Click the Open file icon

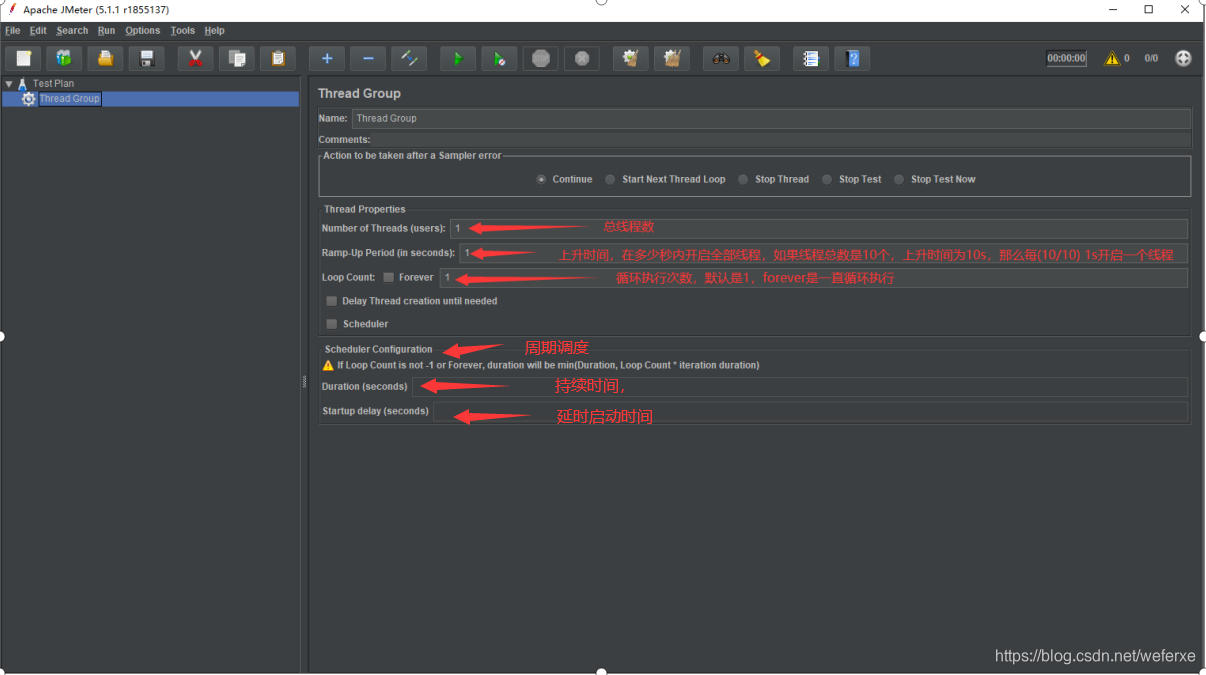(x=105, y=58)
